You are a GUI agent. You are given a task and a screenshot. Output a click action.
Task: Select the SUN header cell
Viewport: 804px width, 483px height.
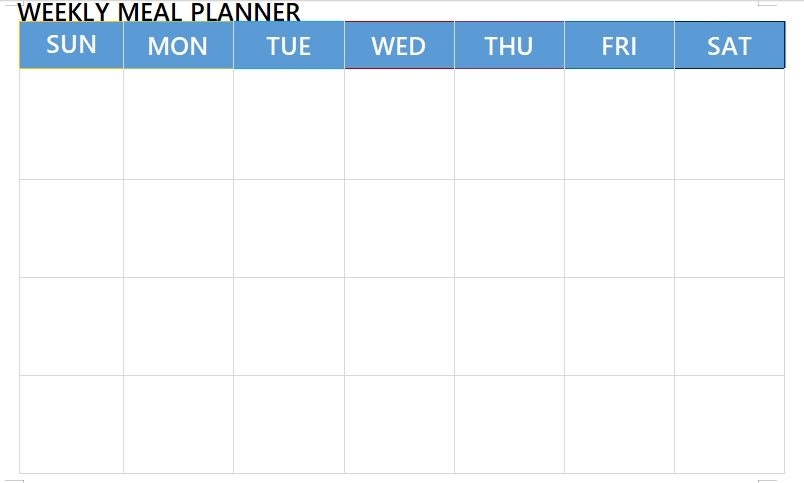tap(71, 45)
